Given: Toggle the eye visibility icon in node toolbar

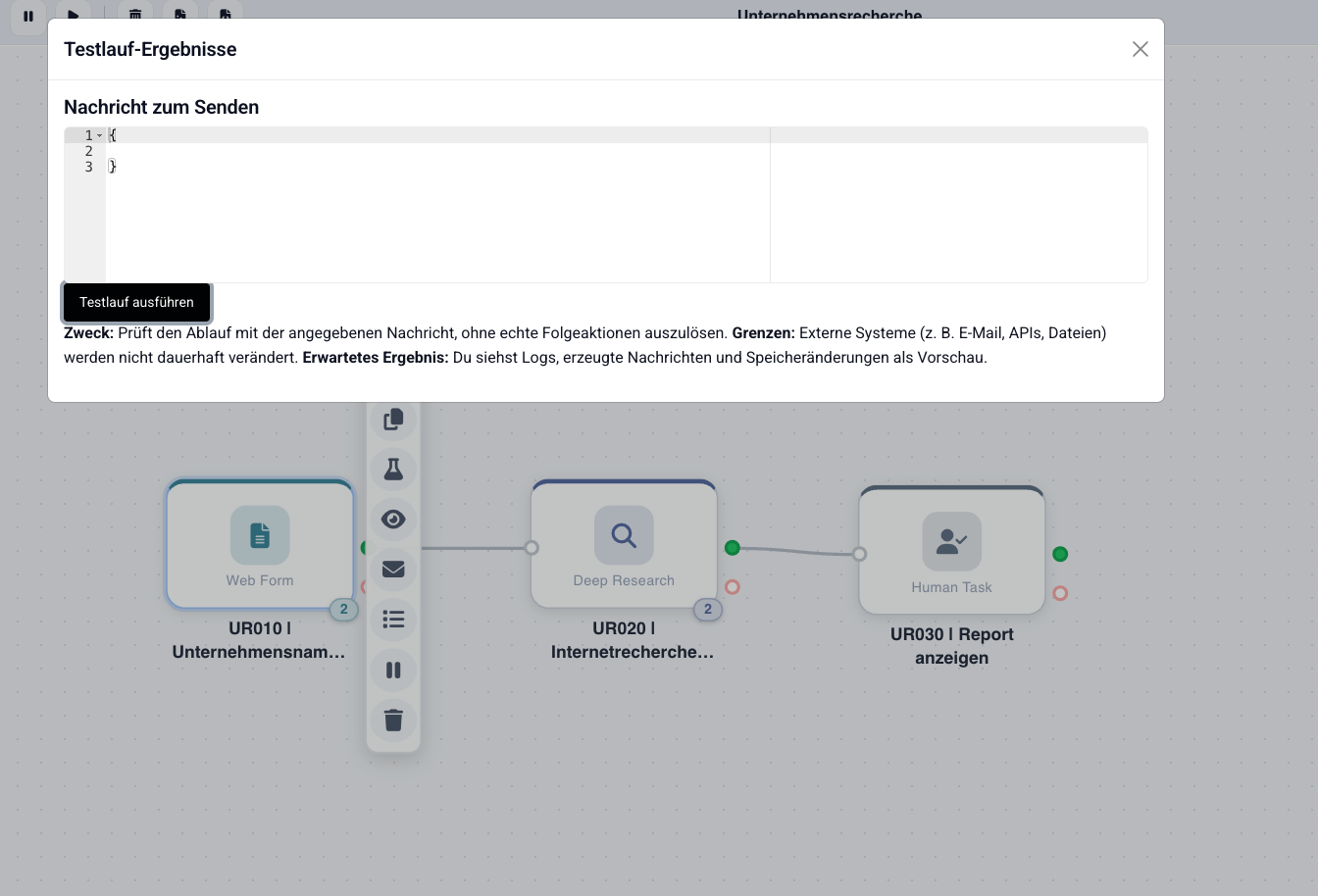Looking at the screenshot, I should click(x=393, y=520).
